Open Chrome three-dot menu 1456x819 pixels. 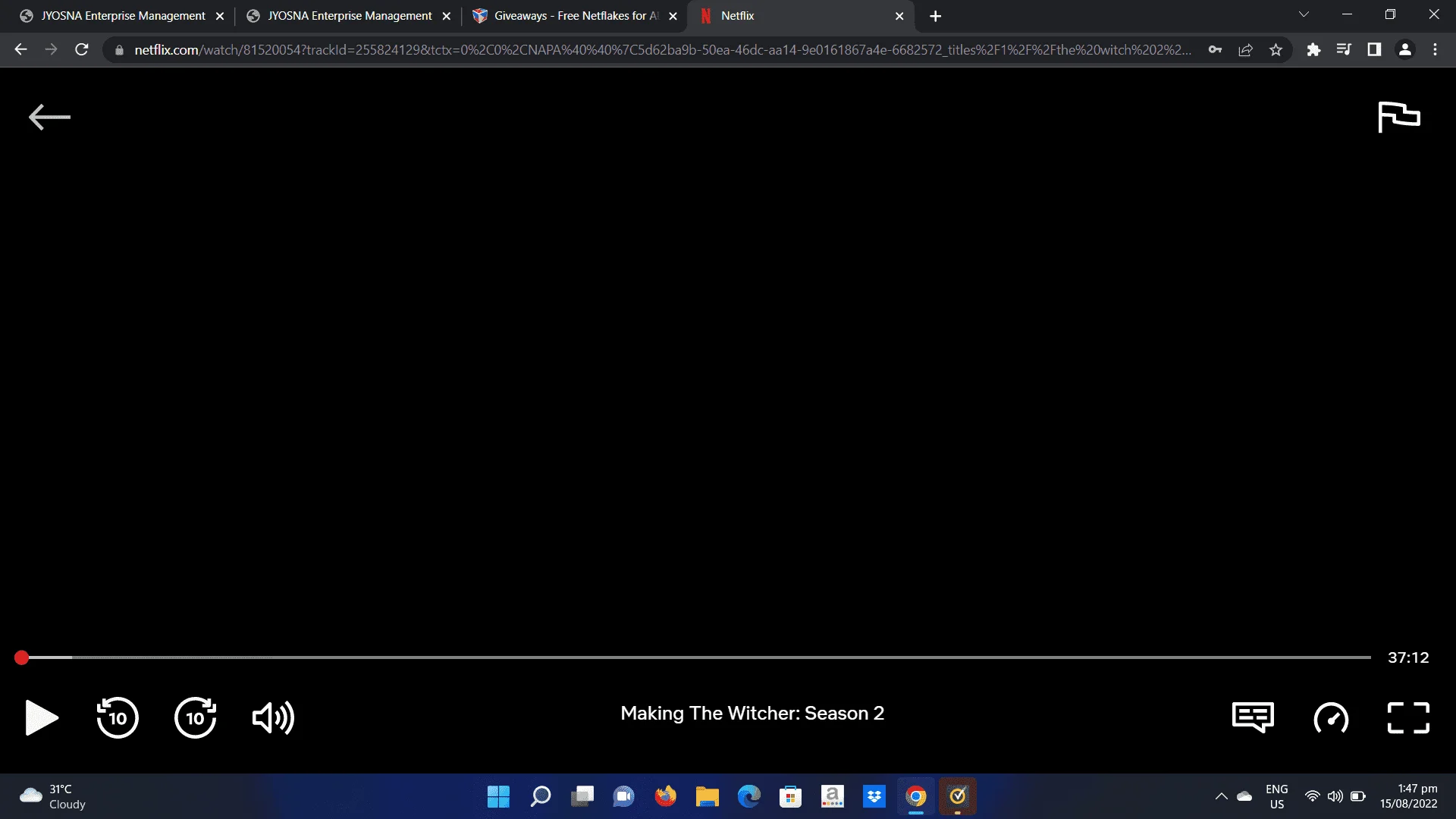tap(1435, 50)
